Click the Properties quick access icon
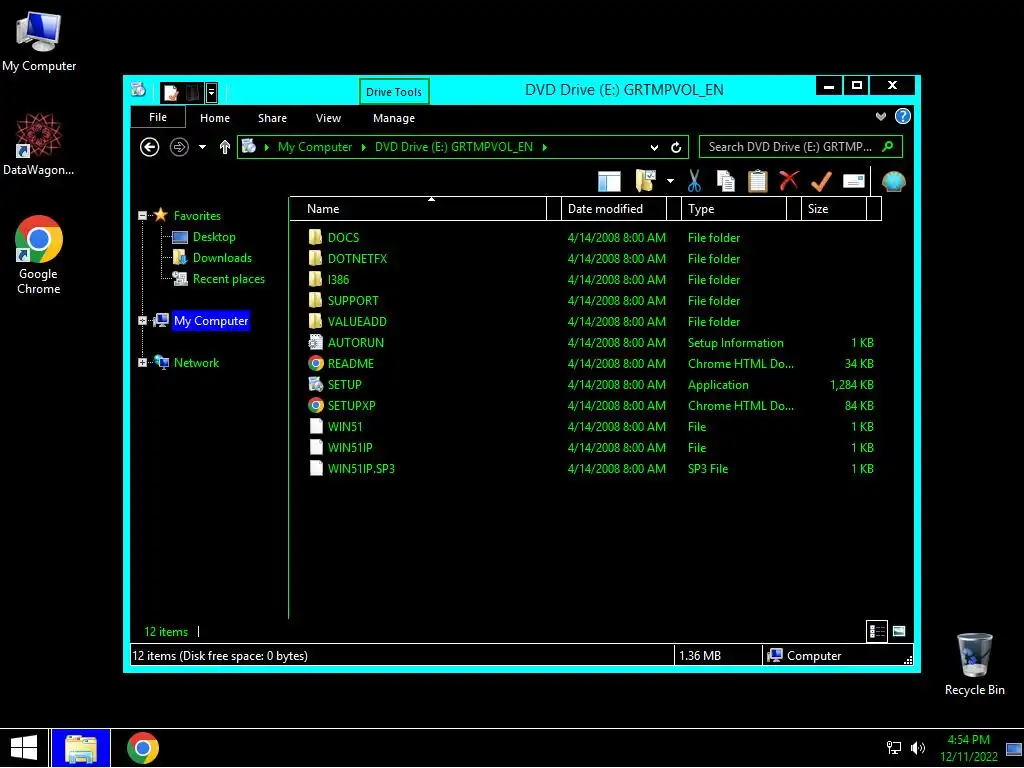The height and width of the screenshot is (768, 1024). 171,93
